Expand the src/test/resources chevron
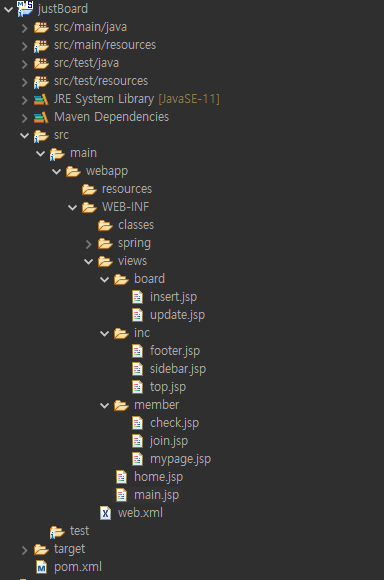 24,82
